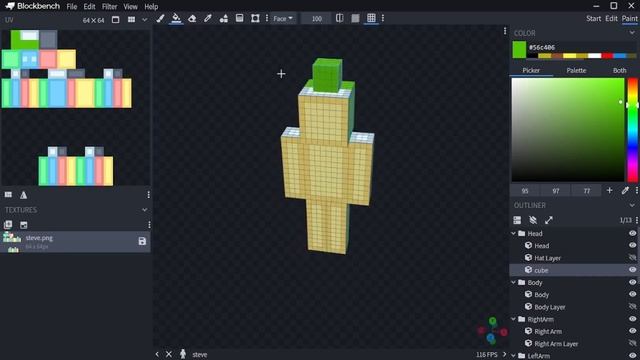640x360 pixels.
Task: Toggle pixel grid overlay
Action: pos(371,18)
